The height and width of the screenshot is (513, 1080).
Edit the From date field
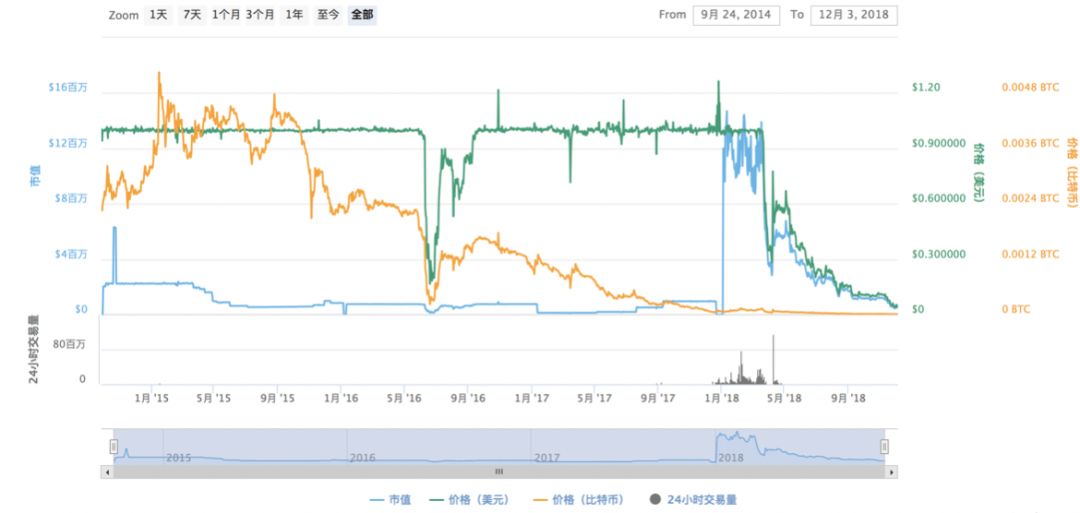point(736,14)
